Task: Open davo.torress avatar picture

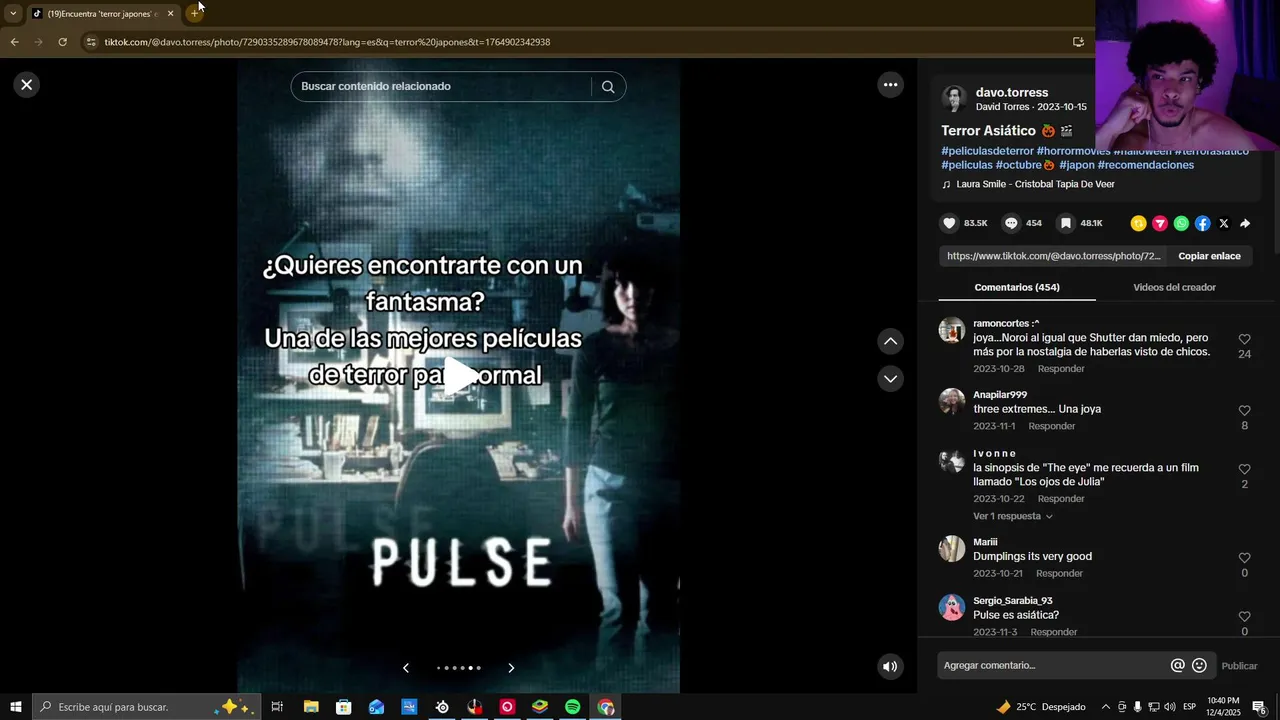Action: tap(954, 98)
